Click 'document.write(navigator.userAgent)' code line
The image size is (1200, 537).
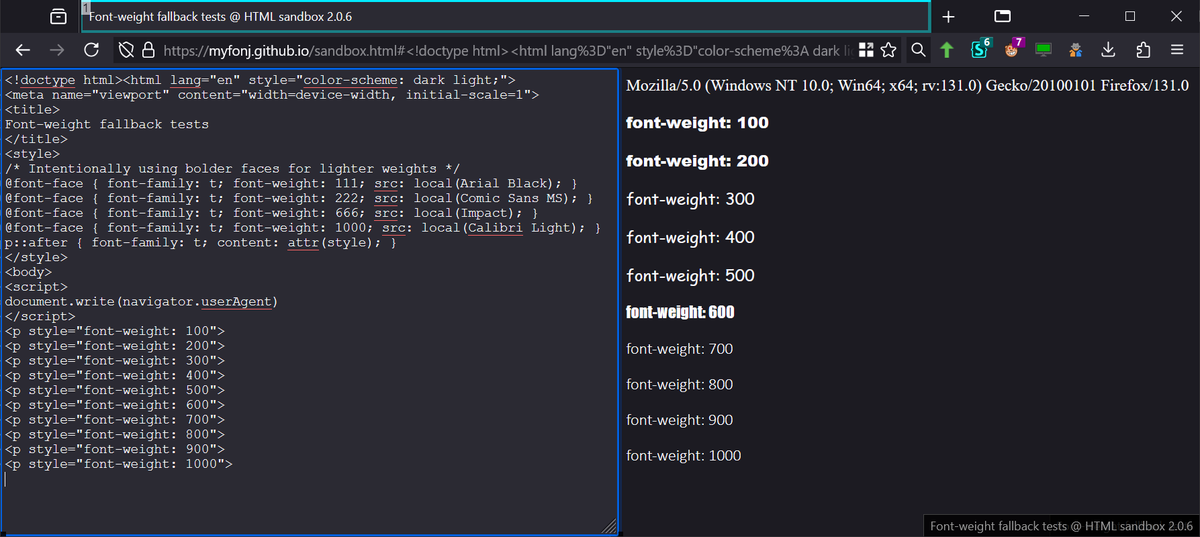point(141,301)
